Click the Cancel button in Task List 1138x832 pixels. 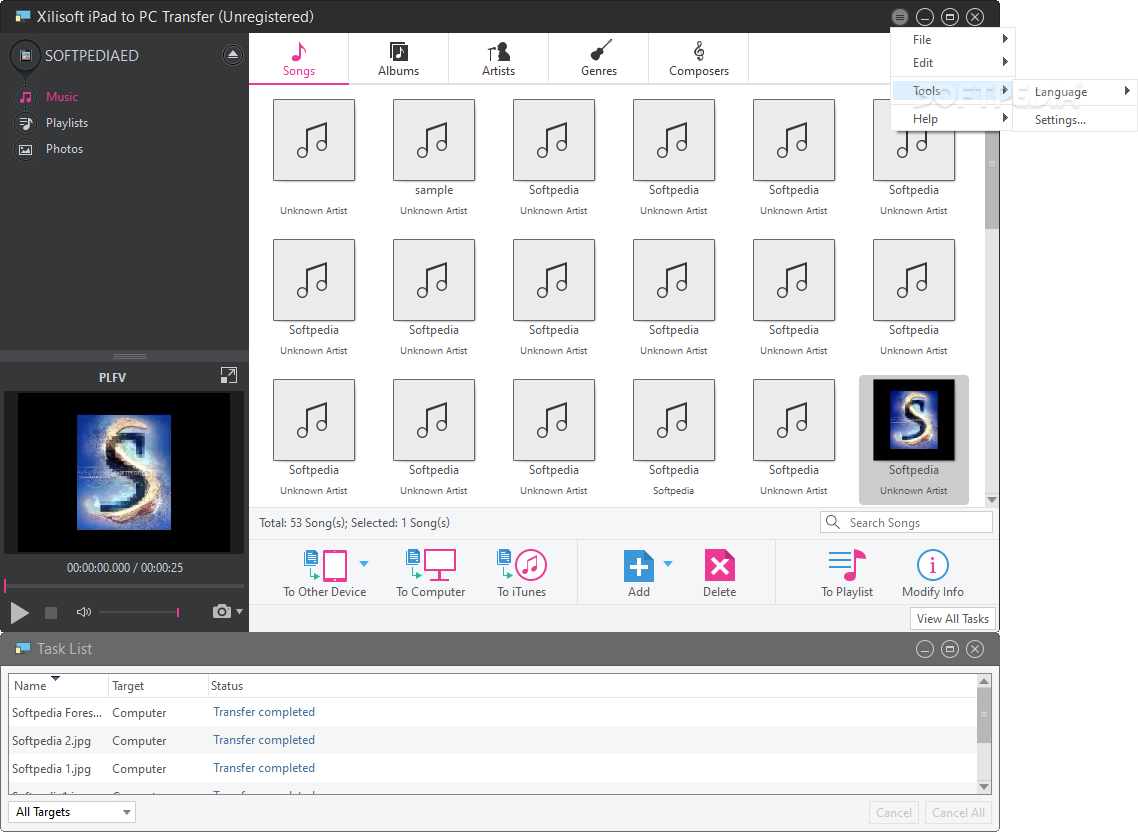click(893, 812)
